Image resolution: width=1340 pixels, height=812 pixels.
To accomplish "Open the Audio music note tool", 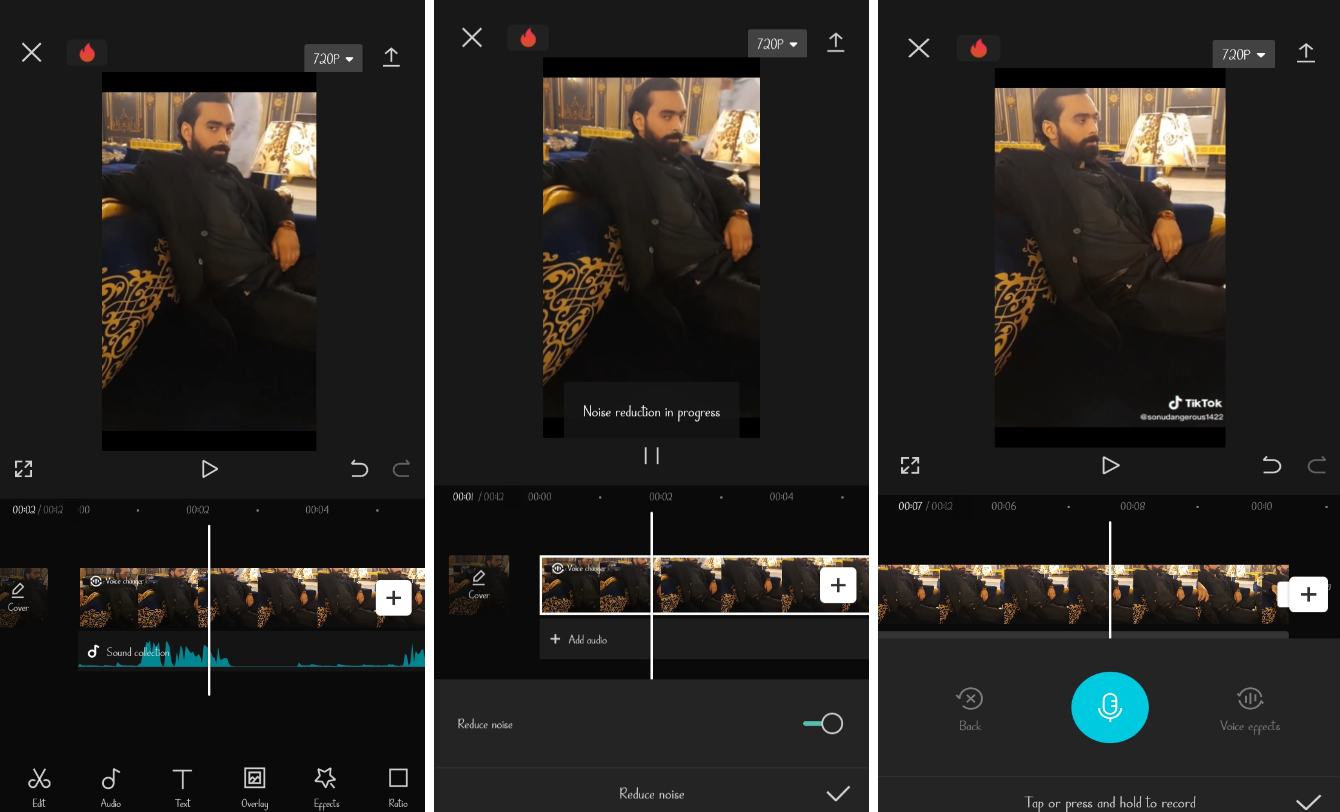I will coord(111,785).
